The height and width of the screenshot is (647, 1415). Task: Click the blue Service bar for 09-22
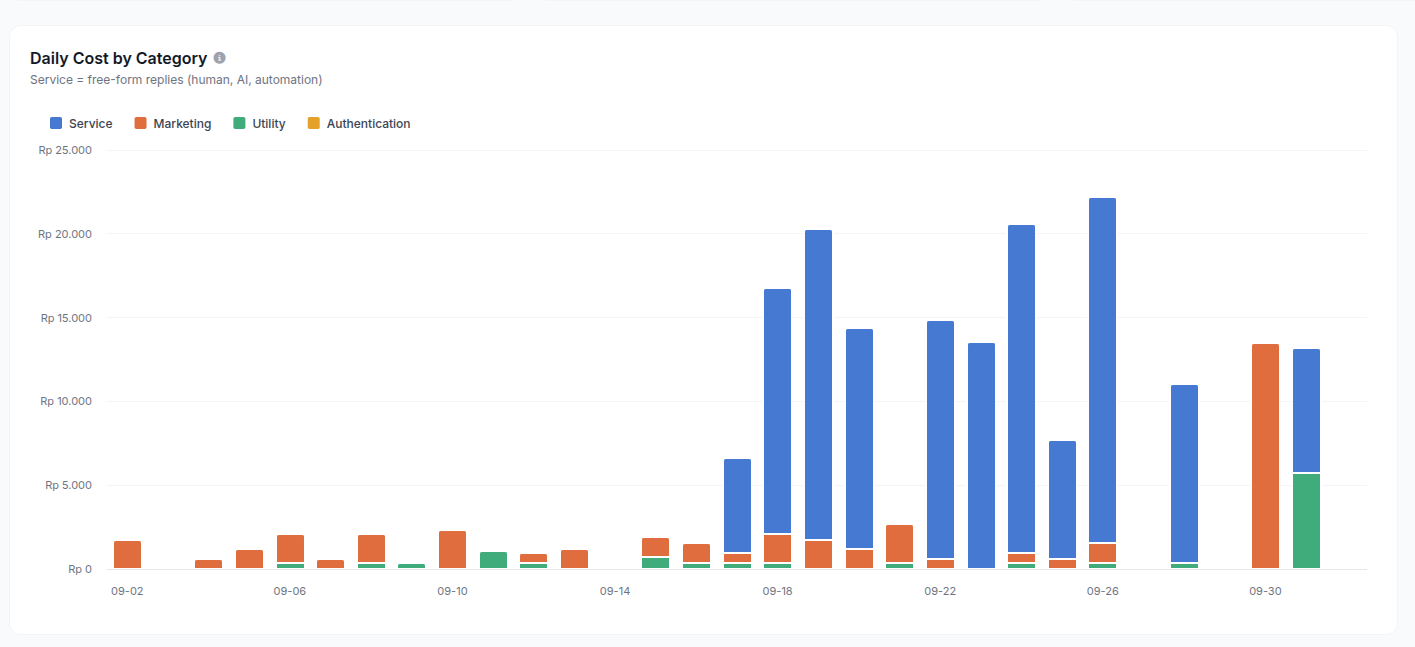coord(940,439)
